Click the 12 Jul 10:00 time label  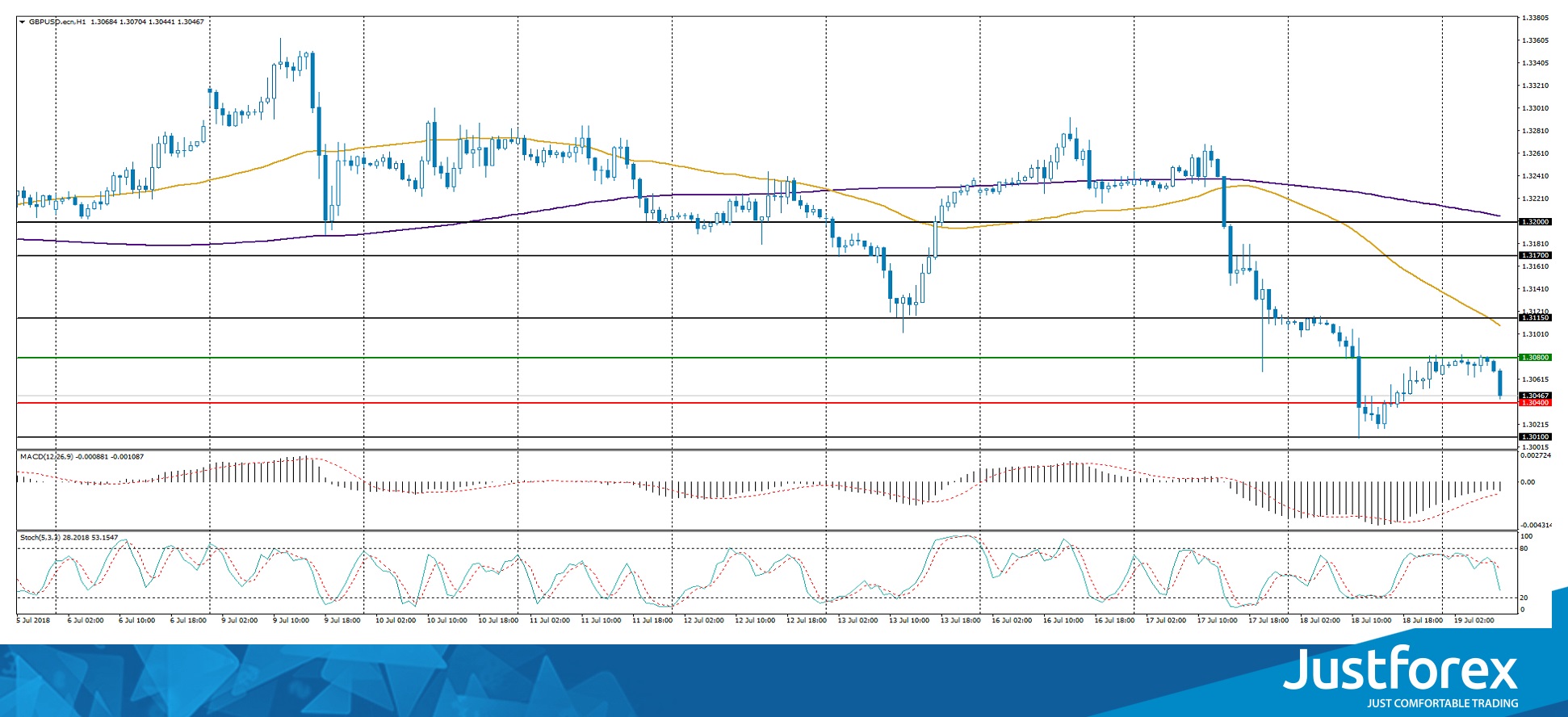click(755, 621)
